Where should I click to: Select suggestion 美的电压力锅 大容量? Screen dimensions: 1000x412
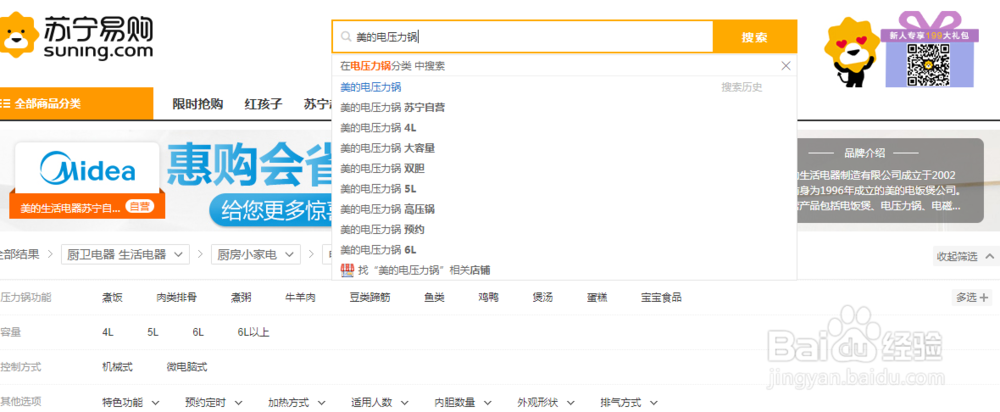tap(387, 148)
